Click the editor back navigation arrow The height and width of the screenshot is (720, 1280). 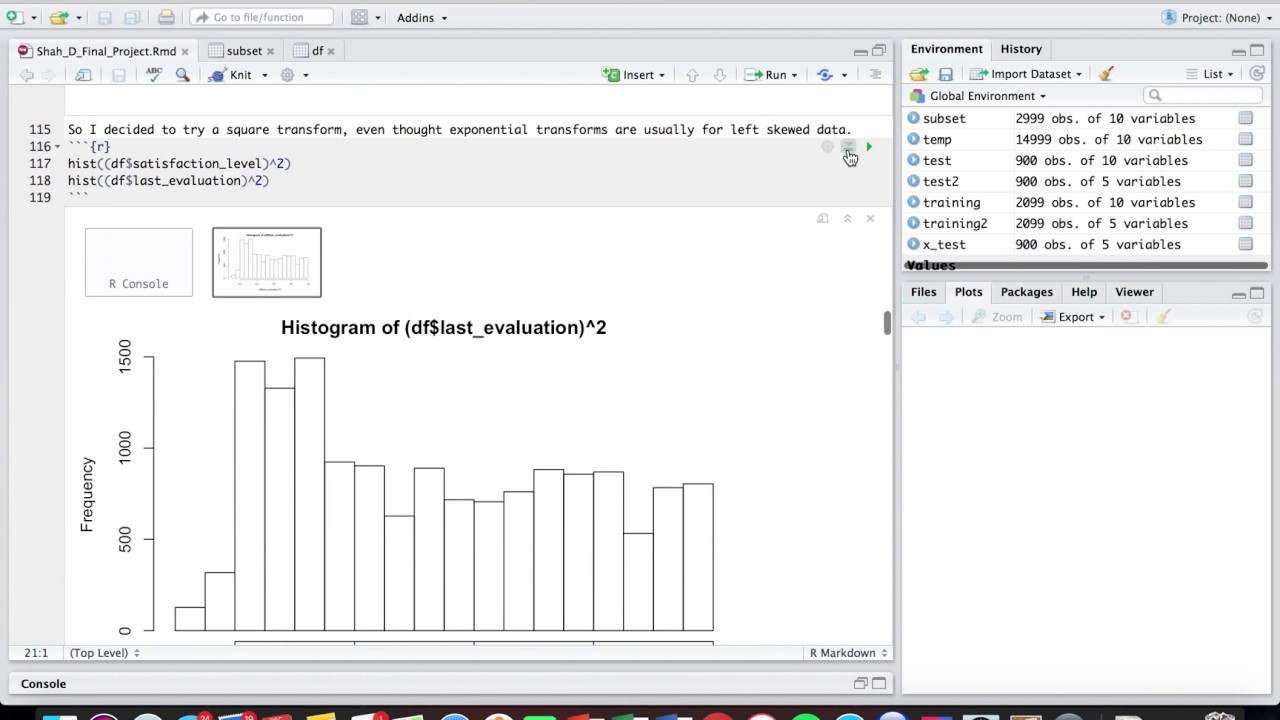click(27, 75)
